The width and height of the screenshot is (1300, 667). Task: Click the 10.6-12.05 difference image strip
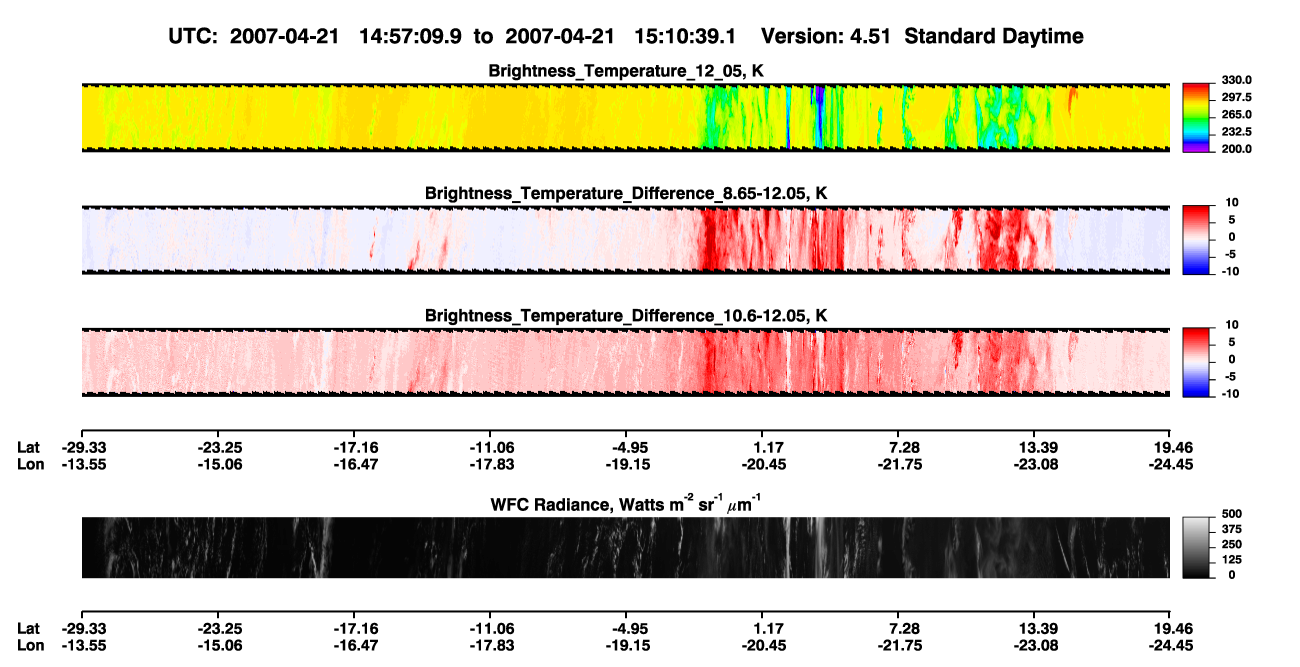tap(625, 362)
